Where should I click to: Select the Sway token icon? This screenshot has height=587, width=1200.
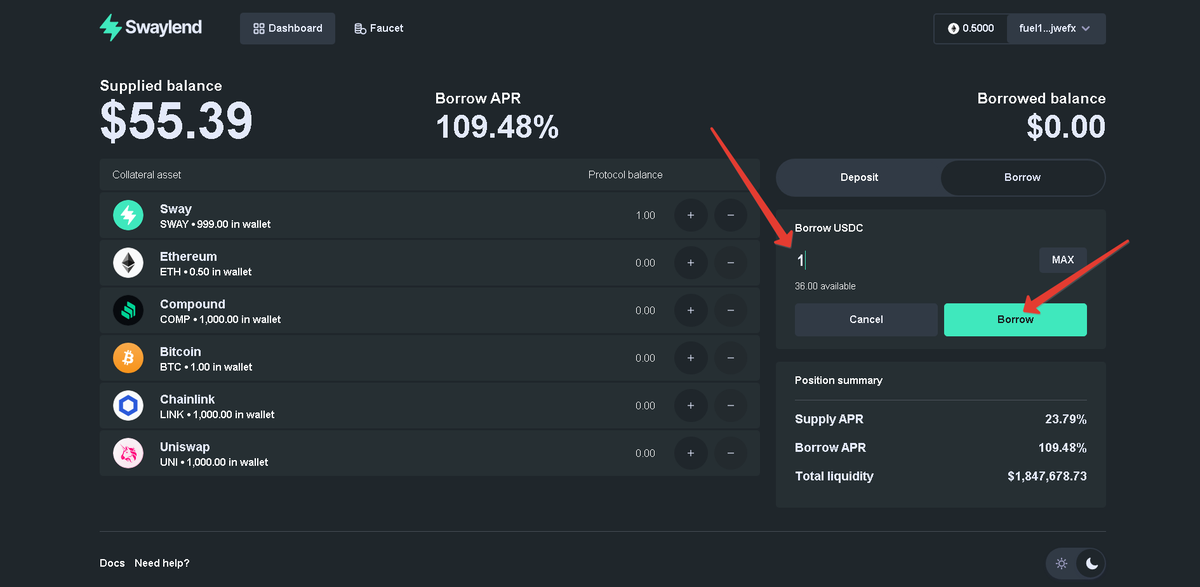click(x=128, y=215)
